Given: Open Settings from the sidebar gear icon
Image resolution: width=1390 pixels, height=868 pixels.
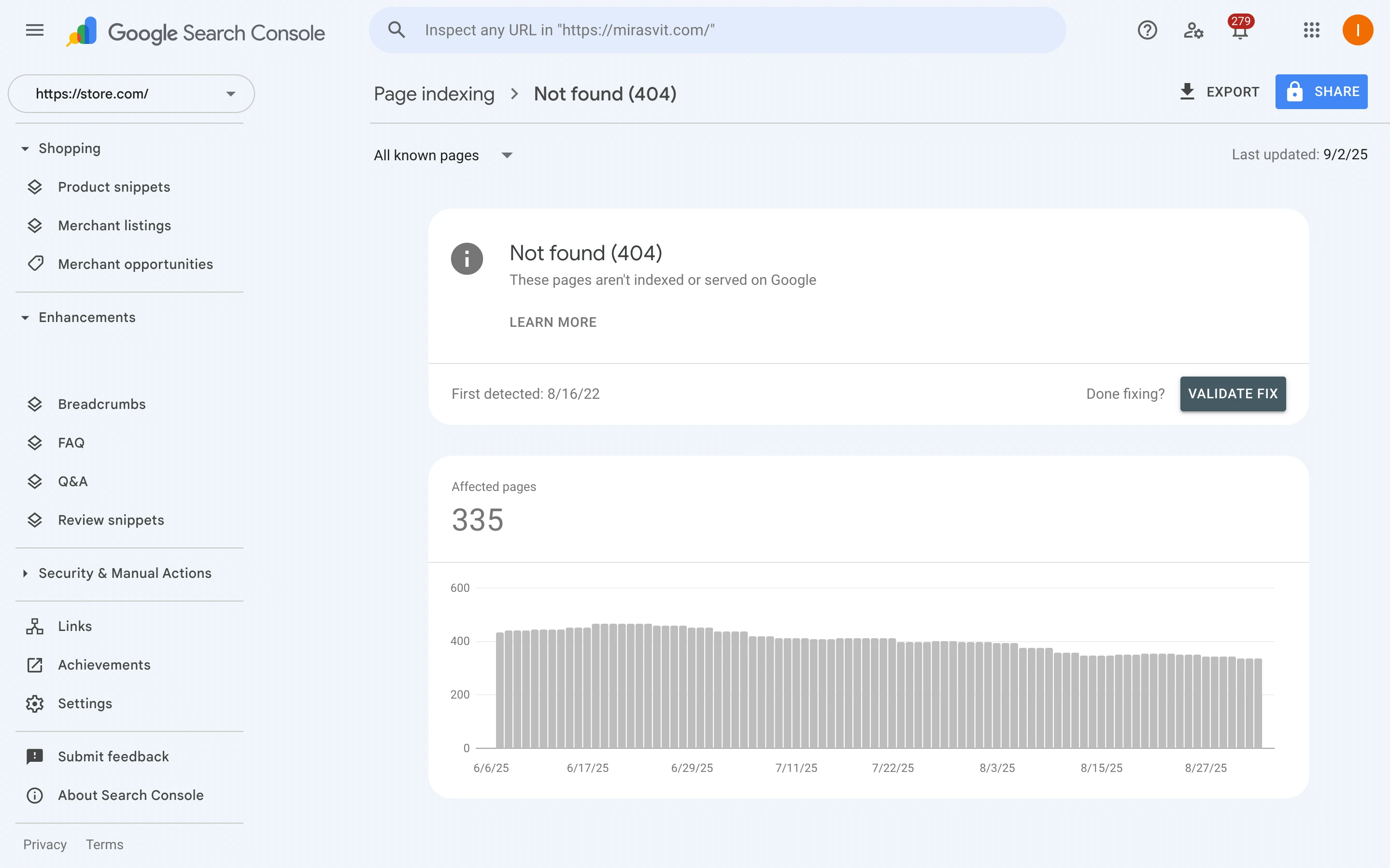Looking at the screenshot, I should point(36,703).
